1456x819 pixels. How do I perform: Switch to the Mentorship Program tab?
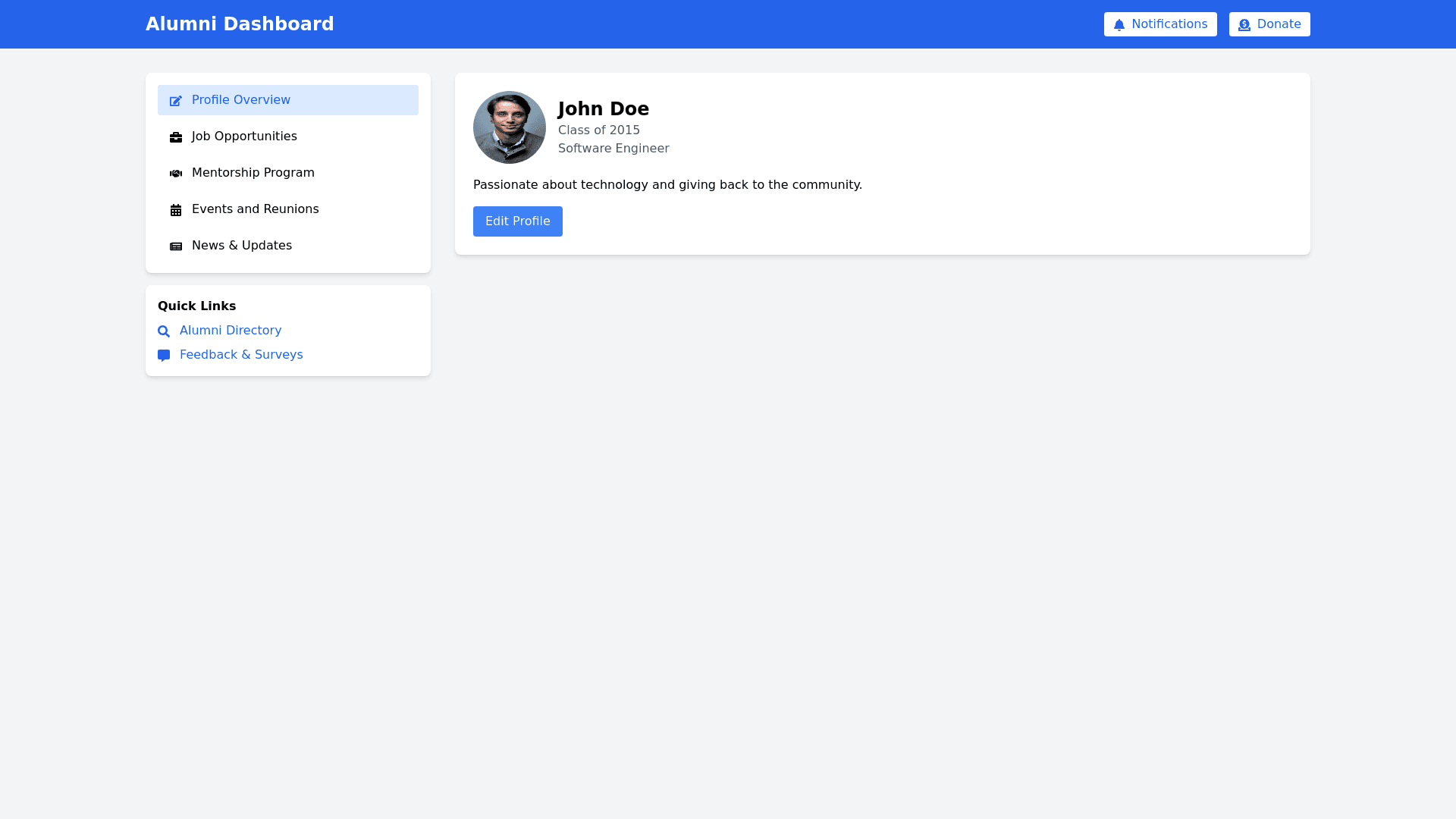click(x=253, y=173)
